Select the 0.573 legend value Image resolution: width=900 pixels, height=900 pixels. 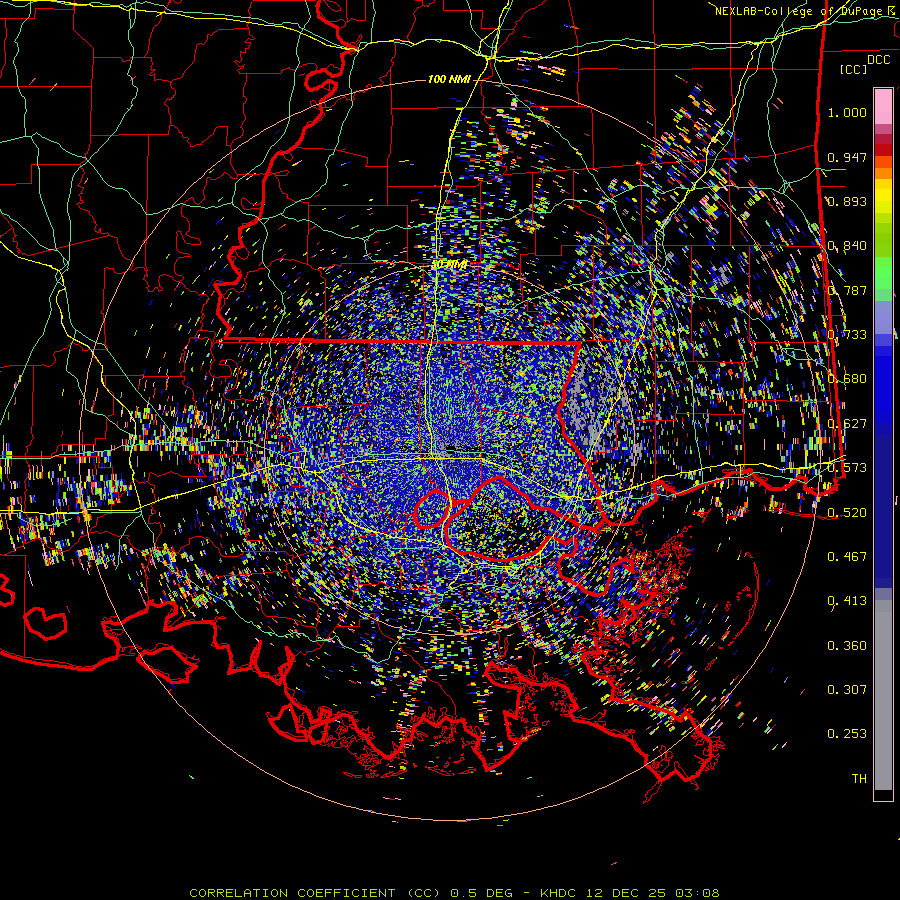pyautogui.click(x=847, y=468)
